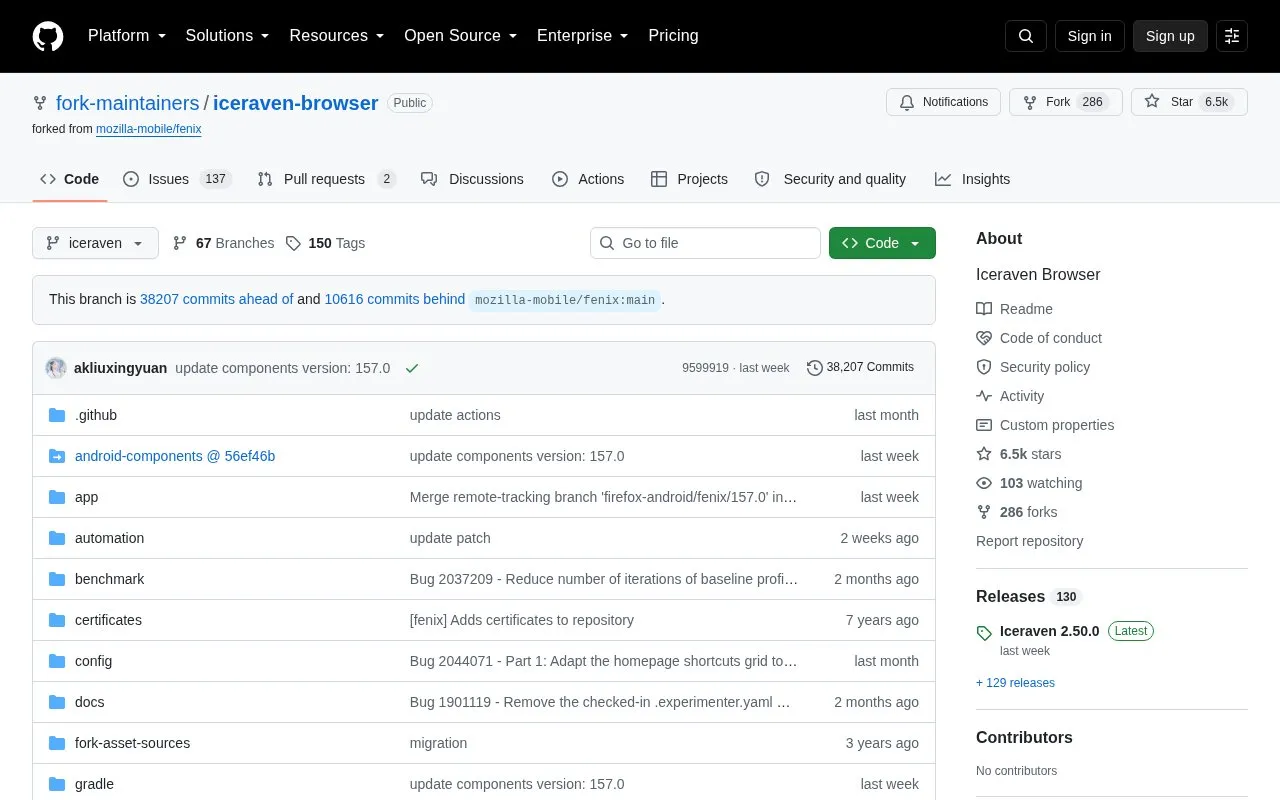1280x800 pixels.
Task: Click the pulse icon next to Activity
Action: coord(984,396)
